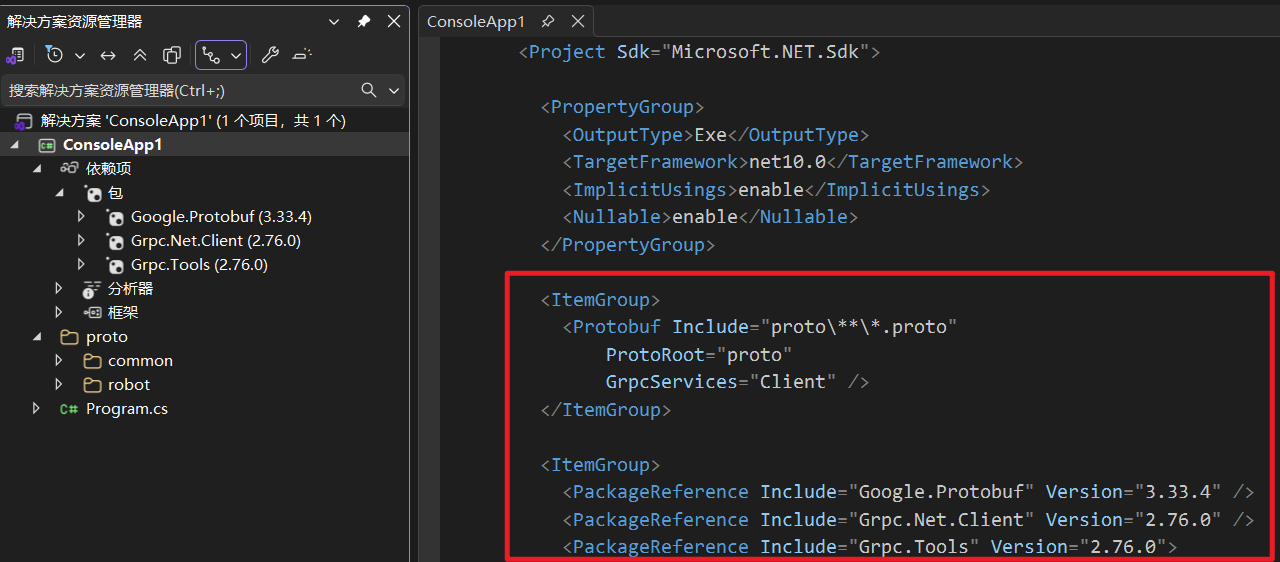This screenshot has height=562, width=1280.
Task: Toggle the pending changes filter
Action: click(x=55, y=55)
